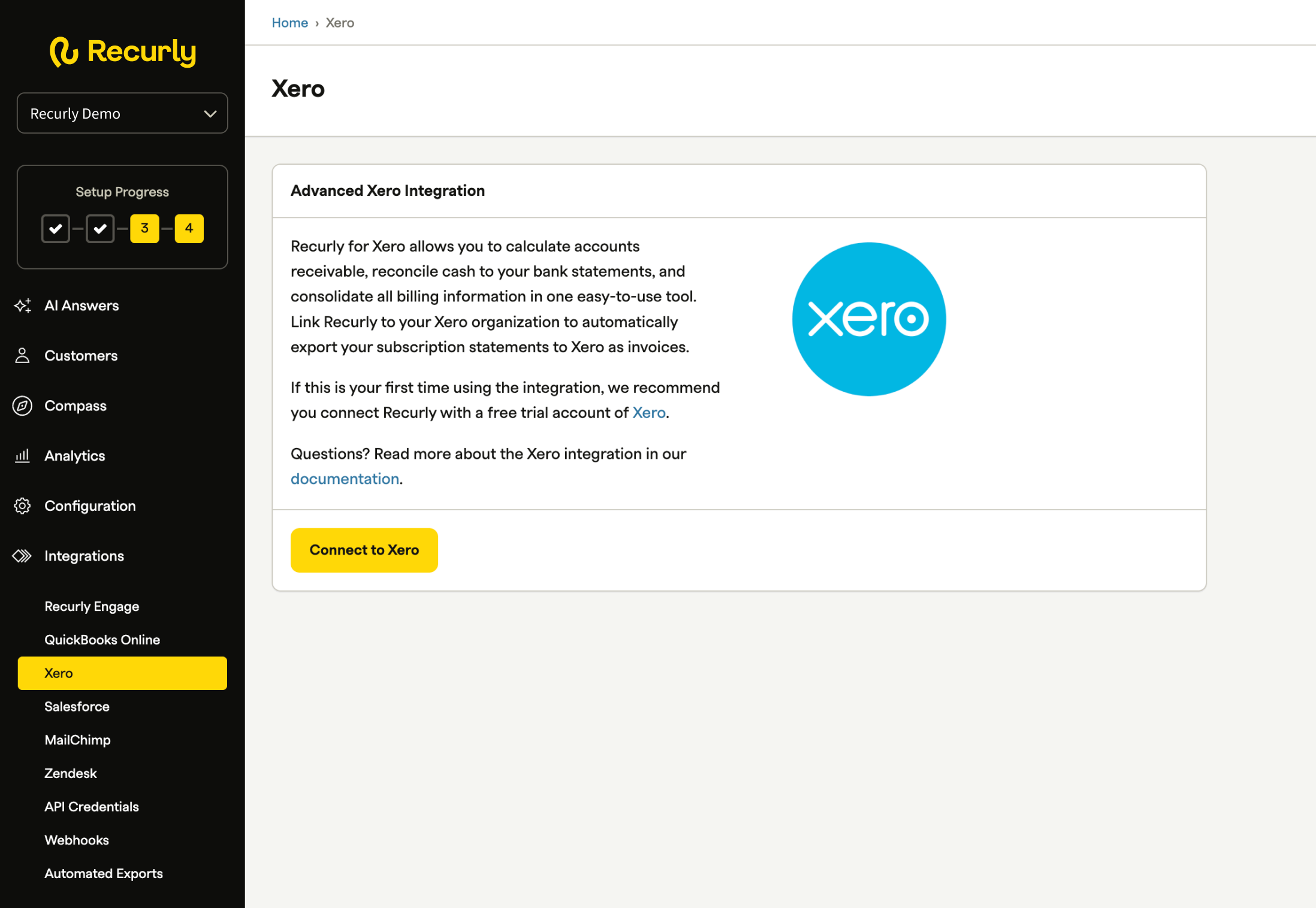This screenshot has width=1316, height=908.
Task: Click the AI Answers sparkle icon
Action: 22,305
